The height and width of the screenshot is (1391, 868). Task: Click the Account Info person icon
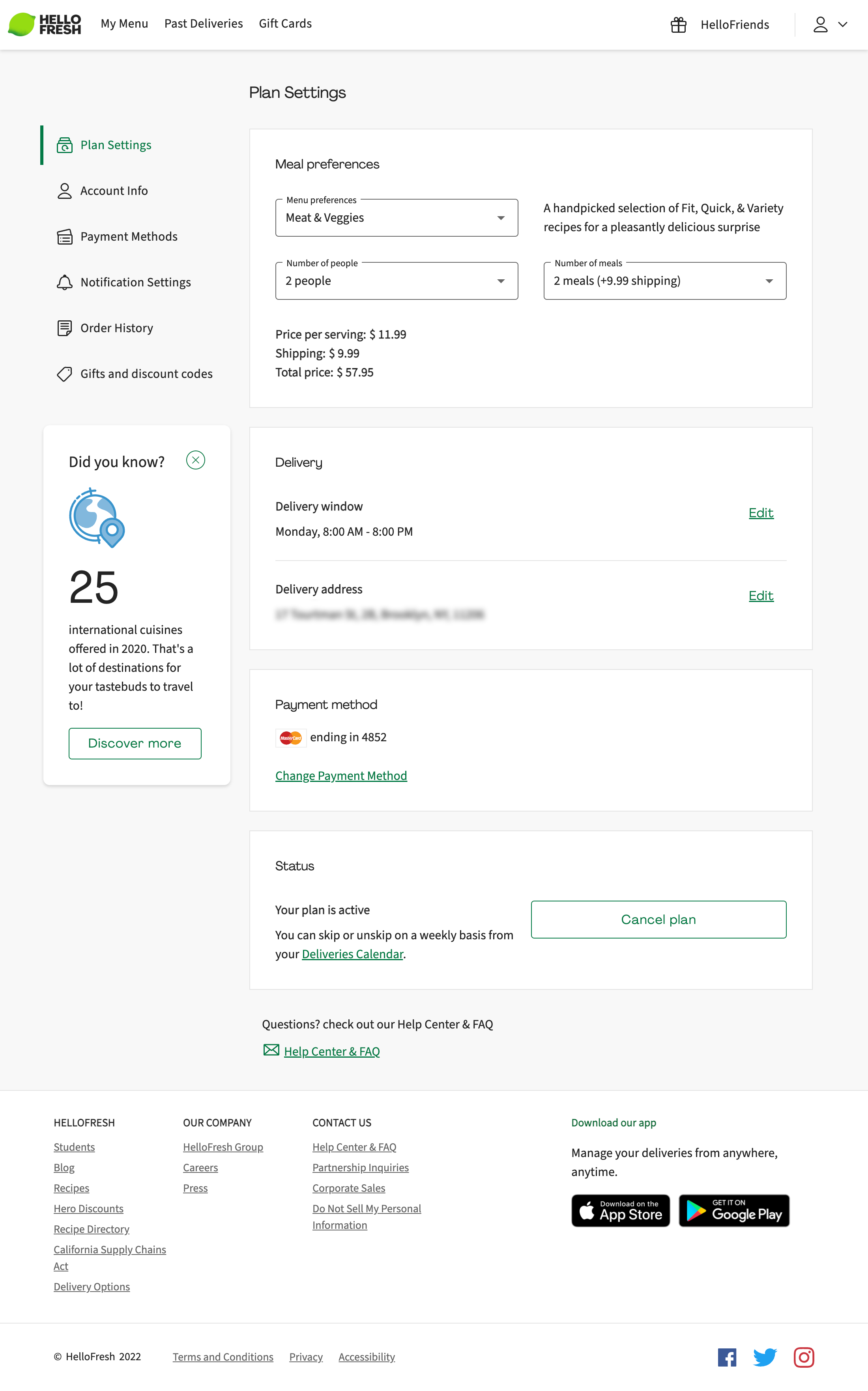pos(64,191)
